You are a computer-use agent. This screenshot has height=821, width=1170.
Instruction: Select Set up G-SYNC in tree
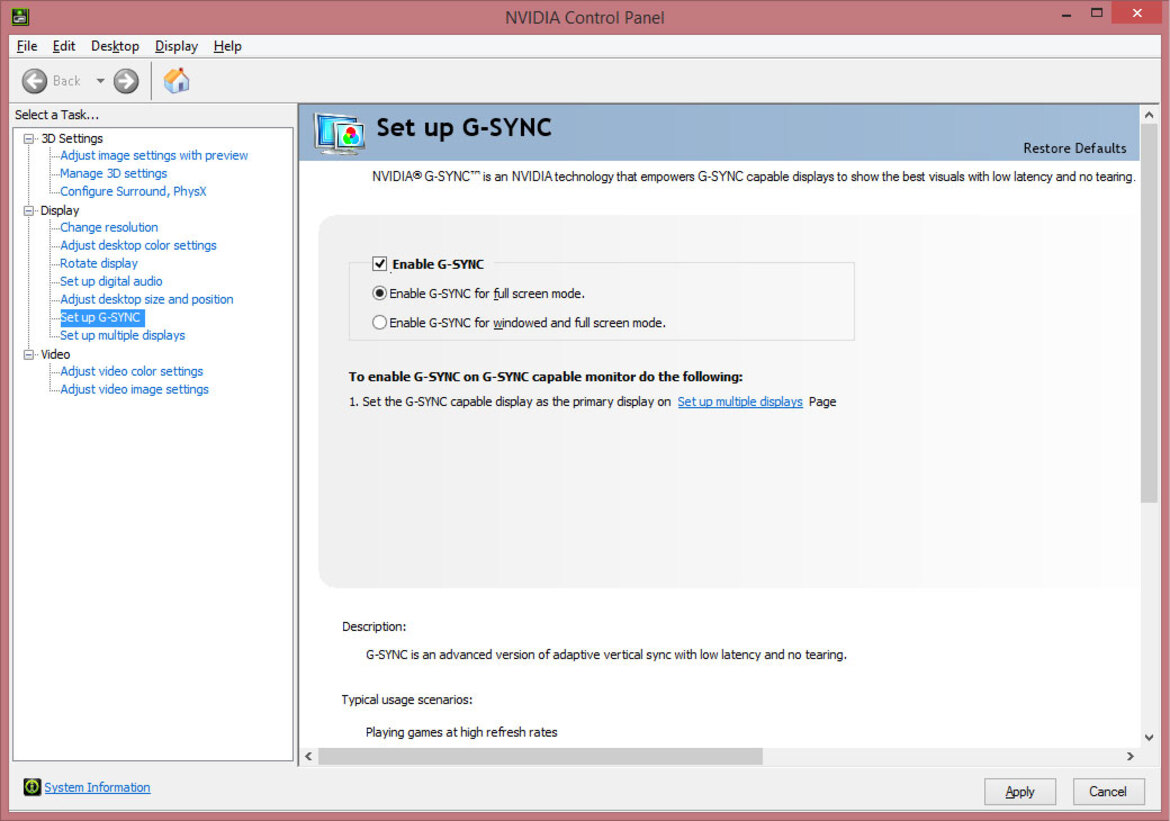pos(101,317)
